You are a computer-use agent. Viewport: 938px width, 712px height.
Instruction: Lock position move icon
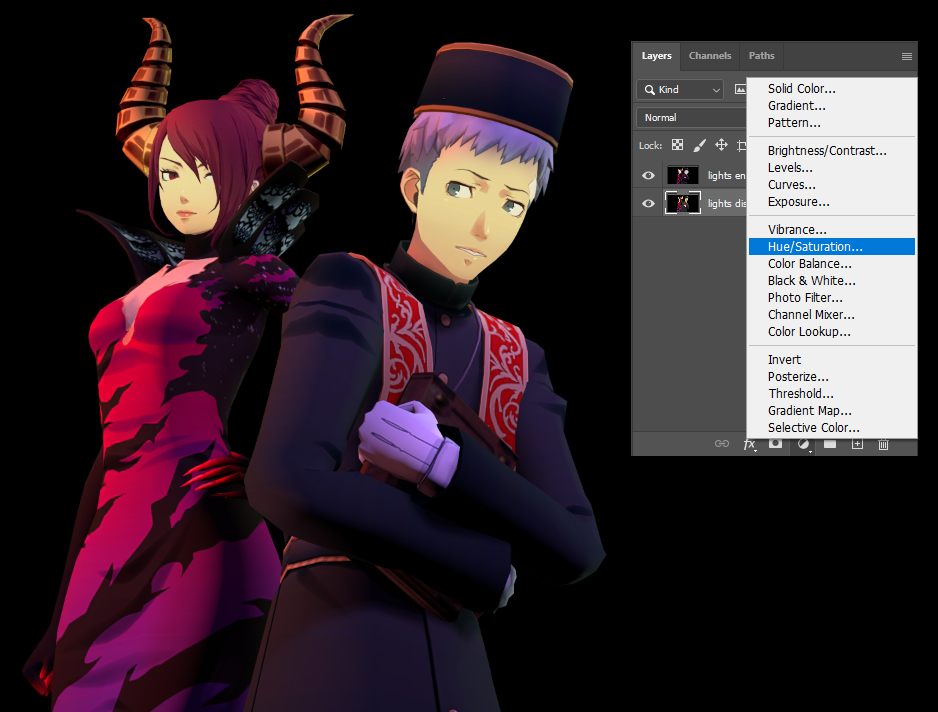point(721,145)
